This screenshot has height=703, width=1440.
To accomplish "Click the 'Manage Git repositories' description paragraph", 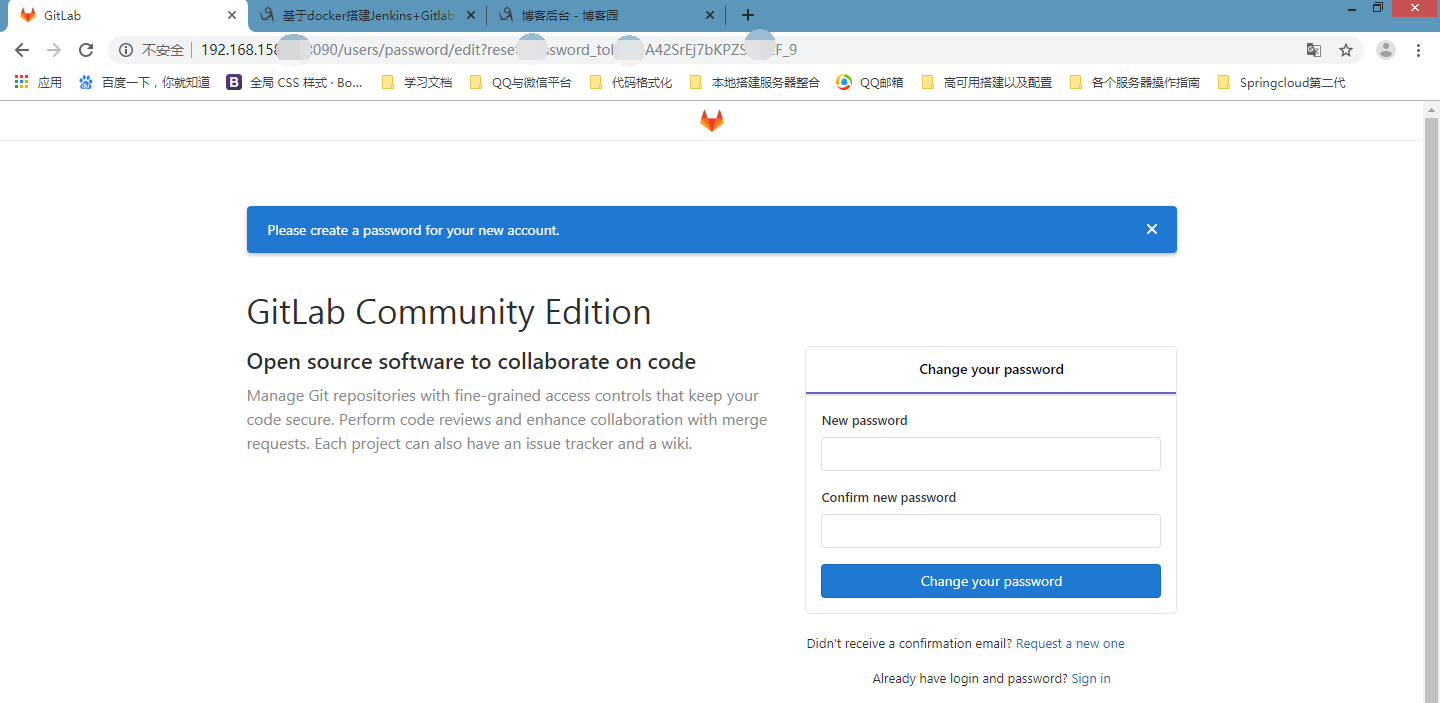I will pos(507,420).
